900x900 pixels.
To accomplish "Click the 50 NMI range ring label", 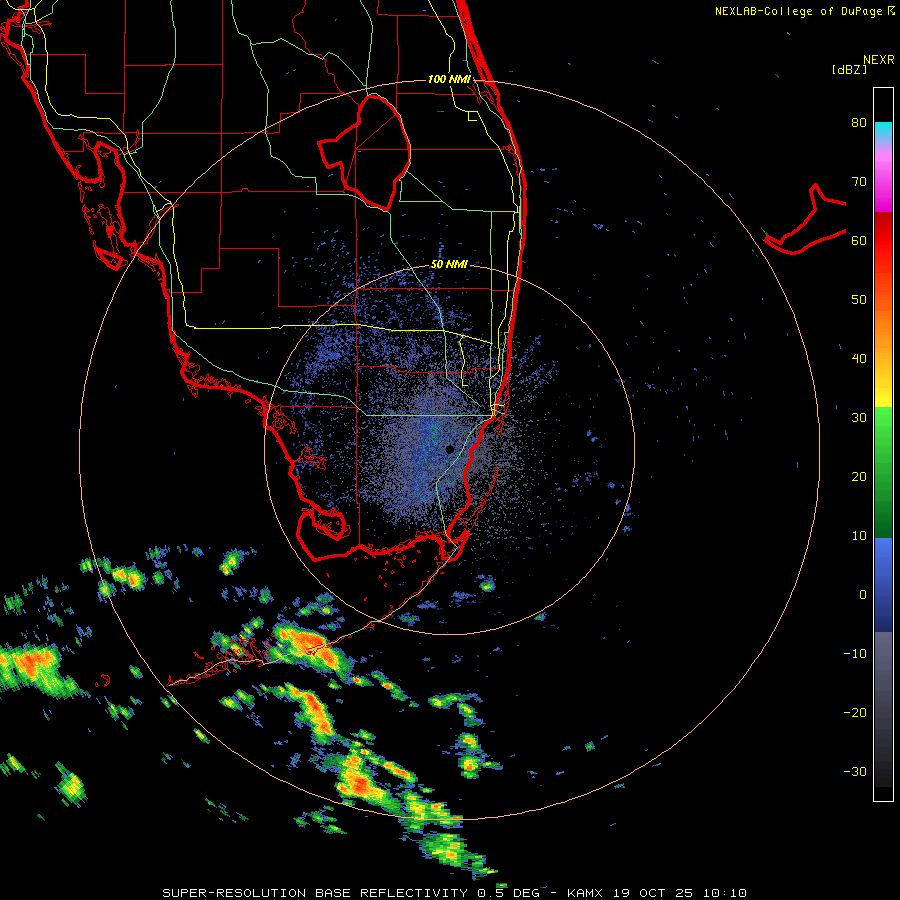I will pyautogui.click(x=449, y=265).
